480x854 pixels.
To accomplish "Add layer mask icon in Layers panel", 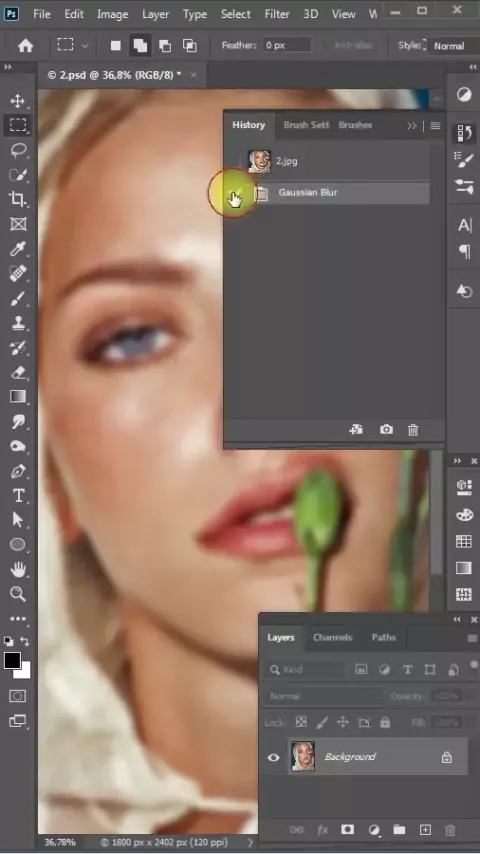I will pyautogui.click(x=347, y=830).
